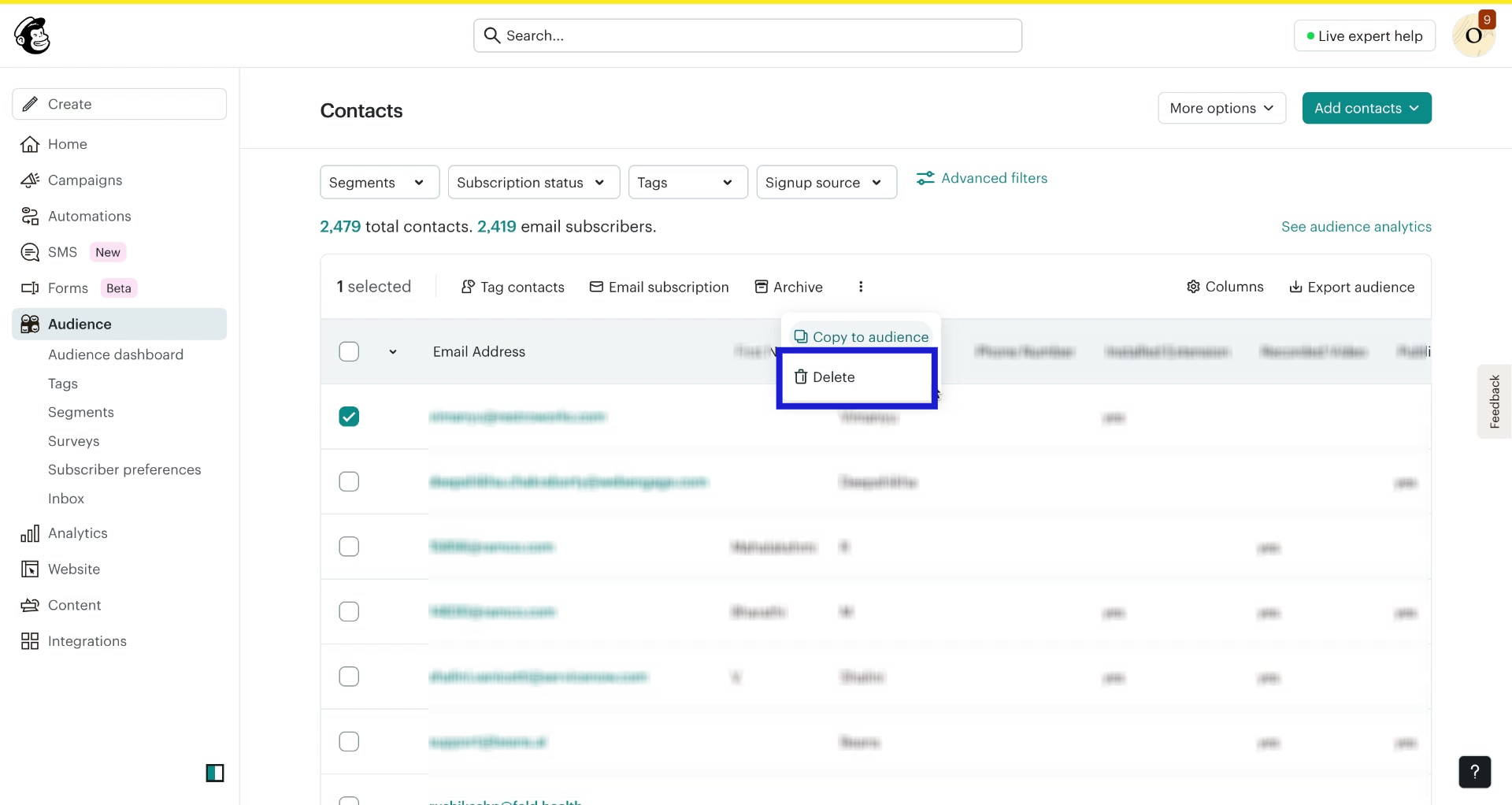
Task: Click inside the Search field
Action: 747,35
